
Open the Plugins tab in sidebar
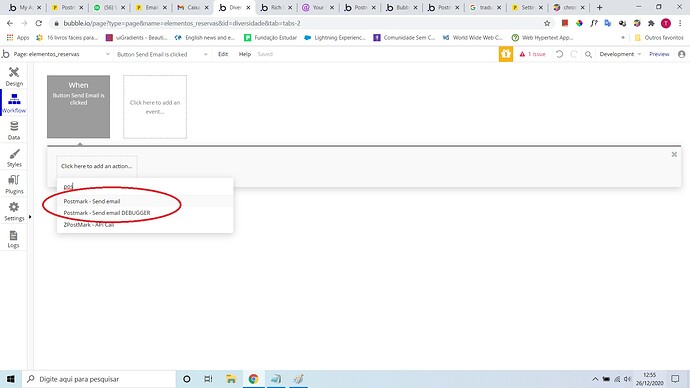tap(14, 185)
